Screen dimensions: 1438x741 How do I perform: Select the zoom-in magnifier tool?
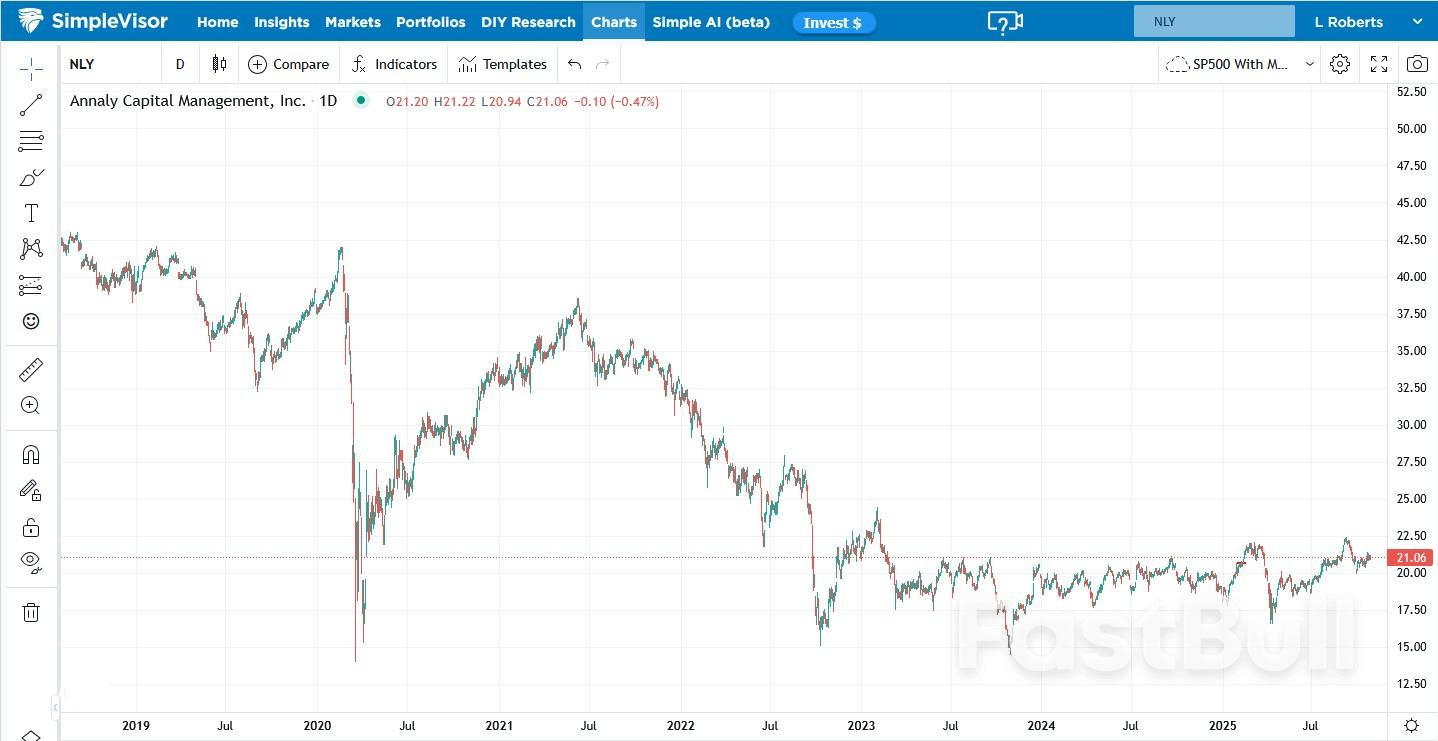(x=30, y=405)
